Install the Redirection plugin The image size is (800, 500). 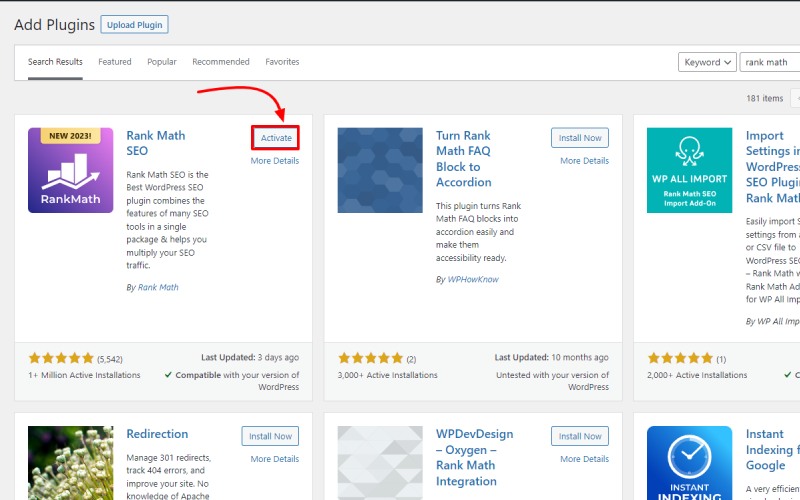click(x=270, y=436)
